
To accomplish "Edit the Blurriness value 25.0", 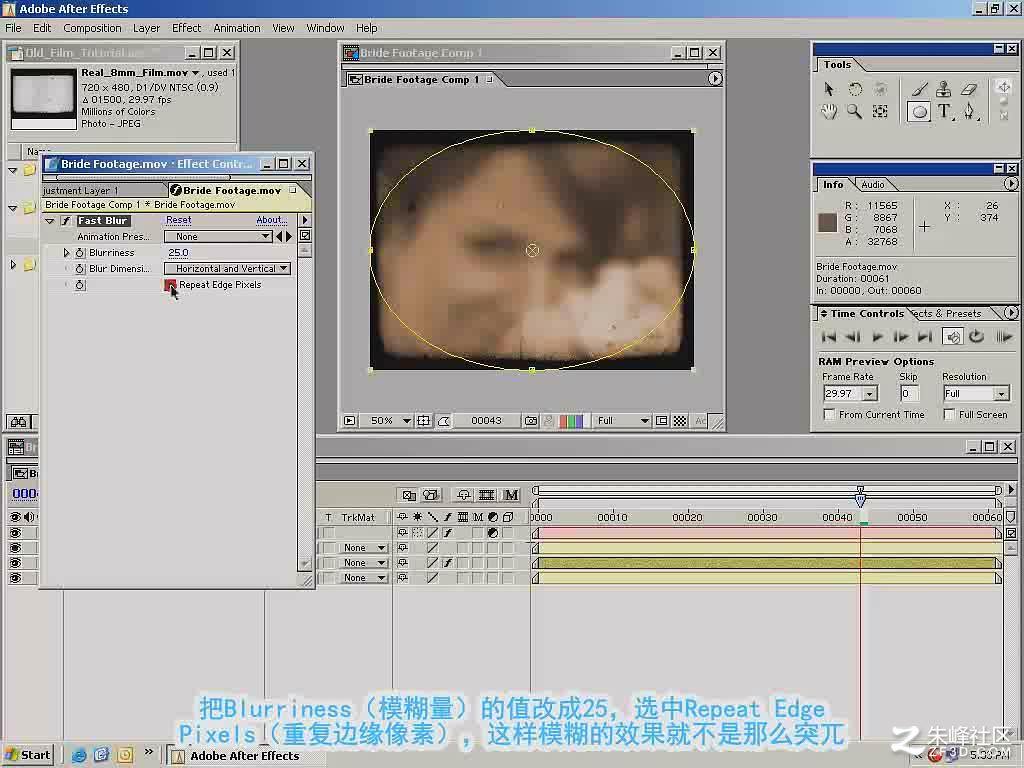I will 178,253.
